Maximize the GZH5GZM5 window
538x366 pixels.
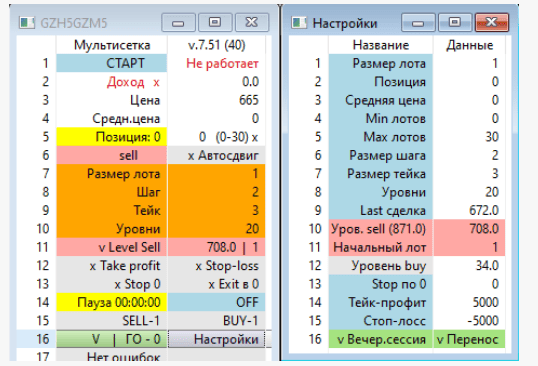tap(215, 22)
